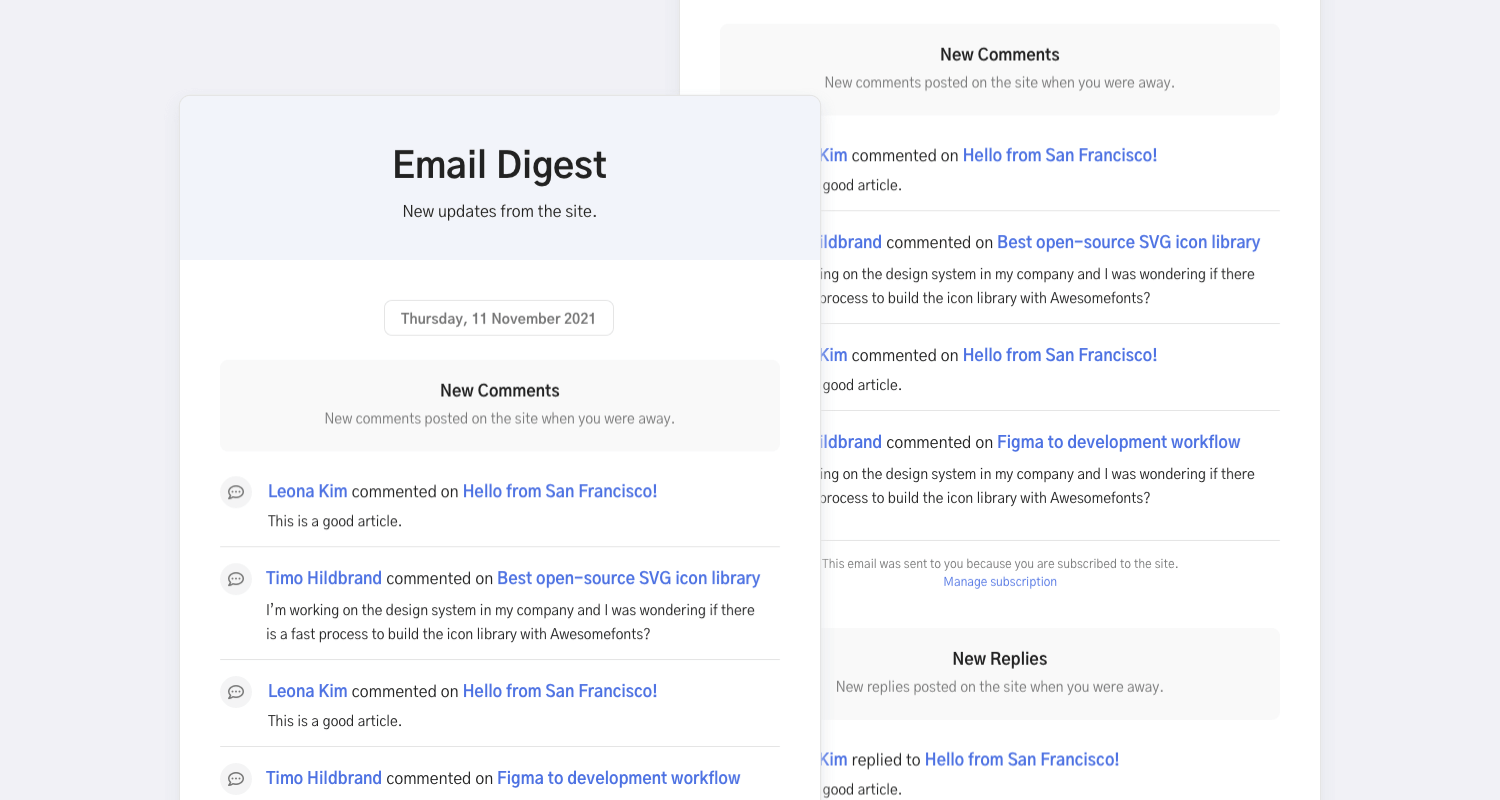This screenshot has width=1500, height=800.
Task: Click the 'Thursday, 11 November 2021' date pill
Action: tap(499, 318)
